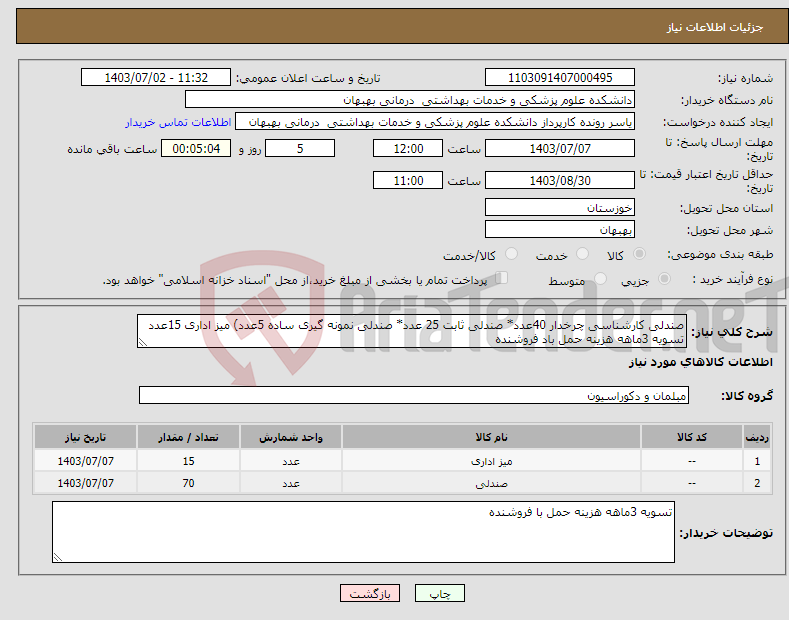Click the unit cell عدد in میز اداری row
The width and height of the screenshot is (789, 620).
[291, 461]
